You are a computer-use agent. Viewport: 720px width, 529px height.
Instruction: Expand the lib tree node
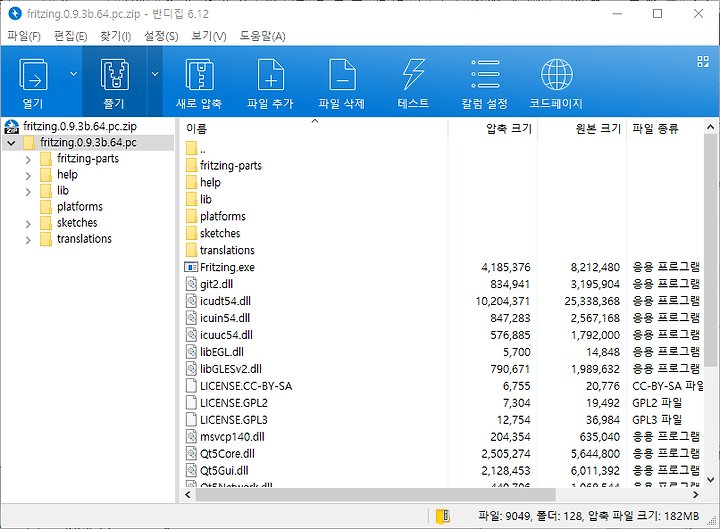point(28,192)
